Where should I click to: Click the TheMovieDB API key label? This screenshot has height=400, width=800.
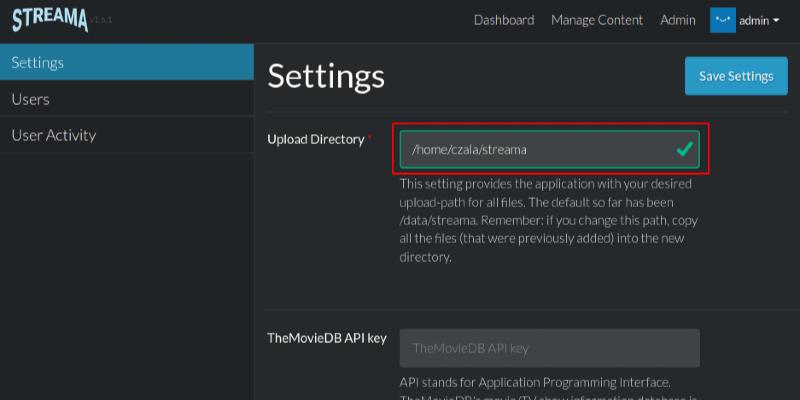click(x=327, y=338)
